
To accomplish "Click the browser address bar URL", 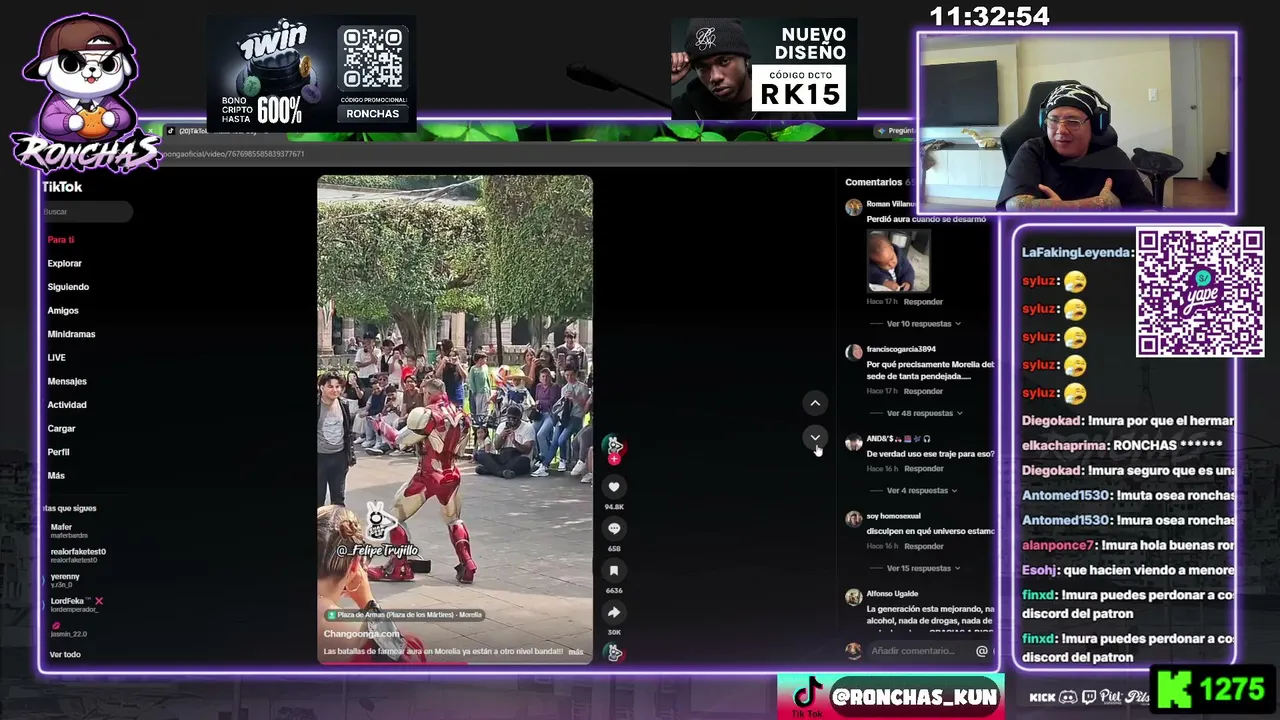I will [x=234, y=154].
